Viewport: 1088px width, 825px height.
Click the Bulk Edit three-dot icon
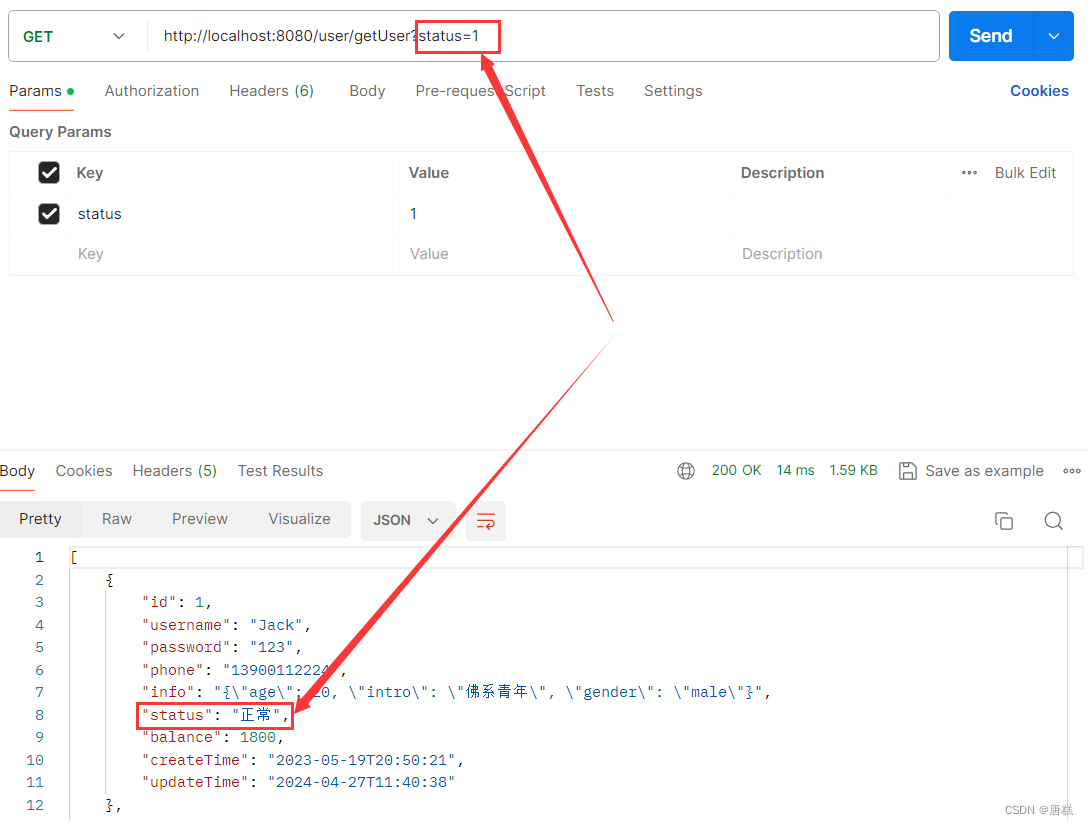click(x=968, y=172)
